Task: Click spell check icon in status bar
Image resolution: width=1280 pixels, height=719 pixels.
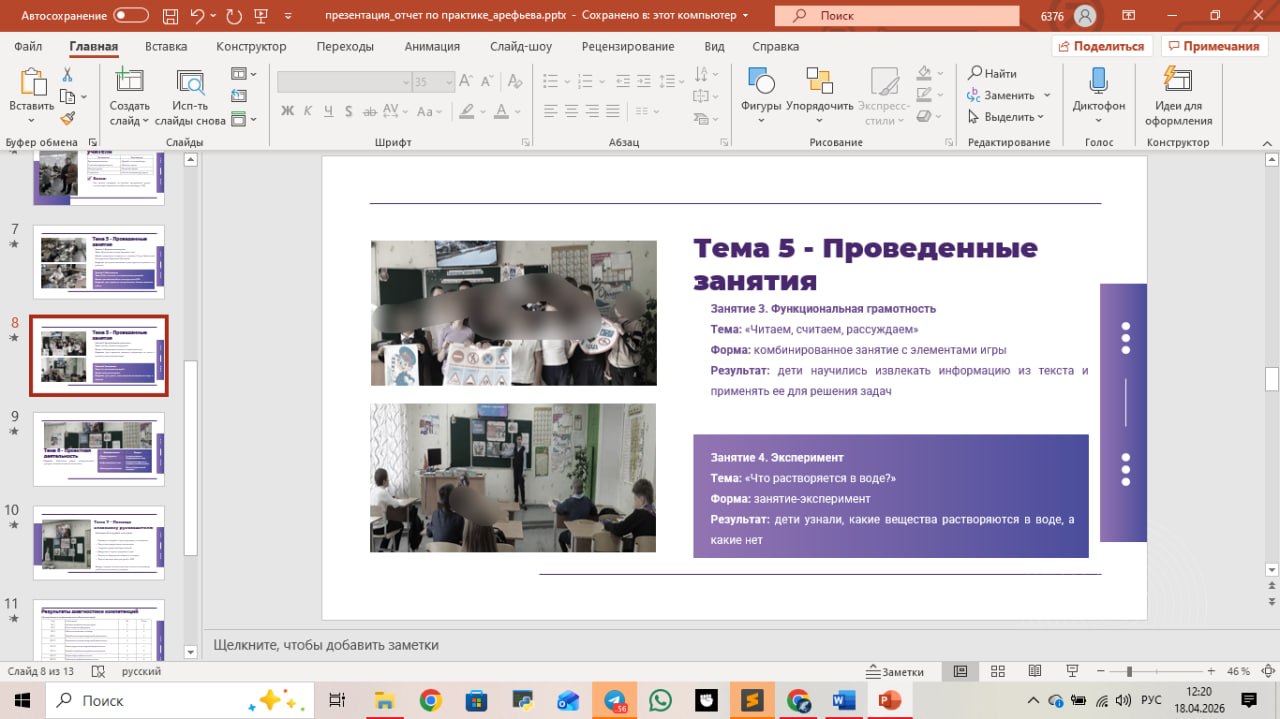Action: [98, 672]
